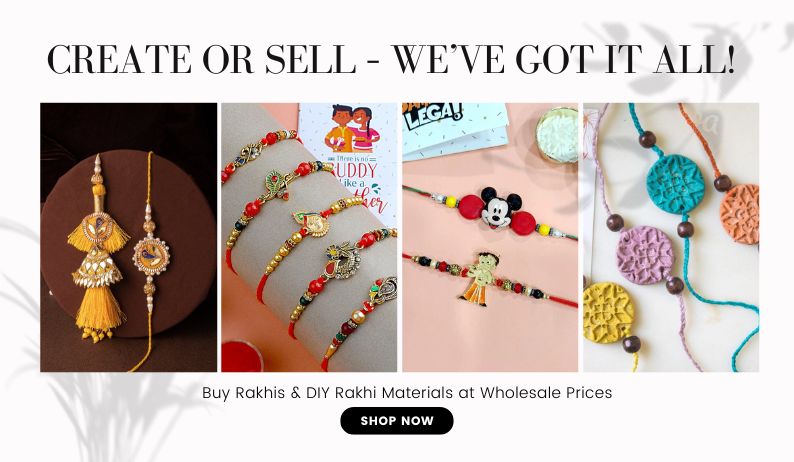Open the yellow tassel lumba rakhi image
This screenshot has width=794, height=462.
[129, 237]
